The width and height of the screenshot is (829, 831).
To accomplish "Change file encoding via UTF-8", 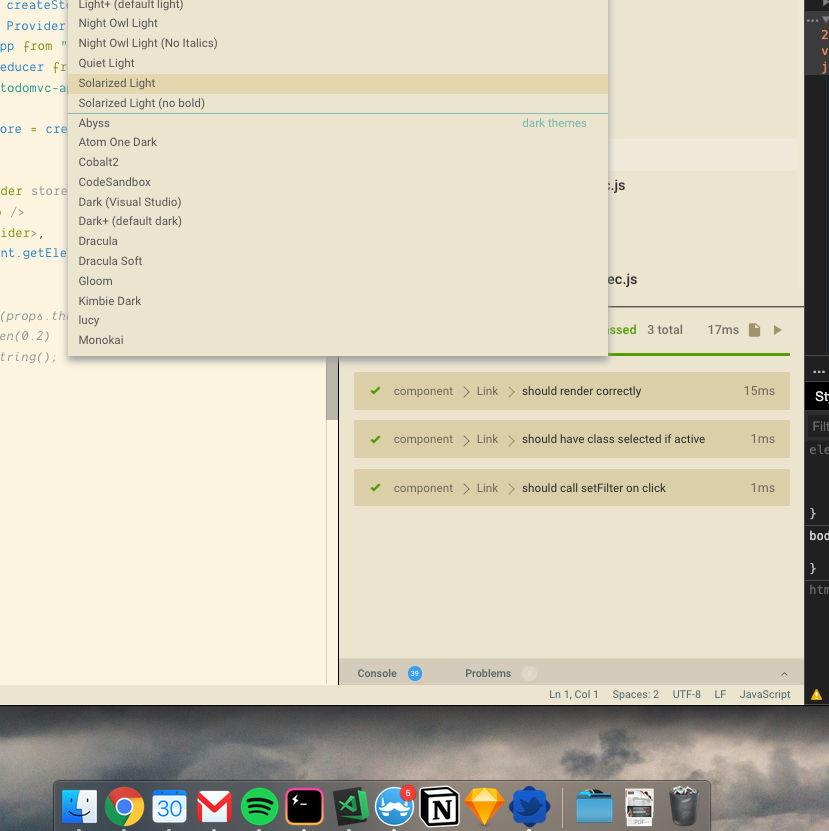I will (686, 694).
